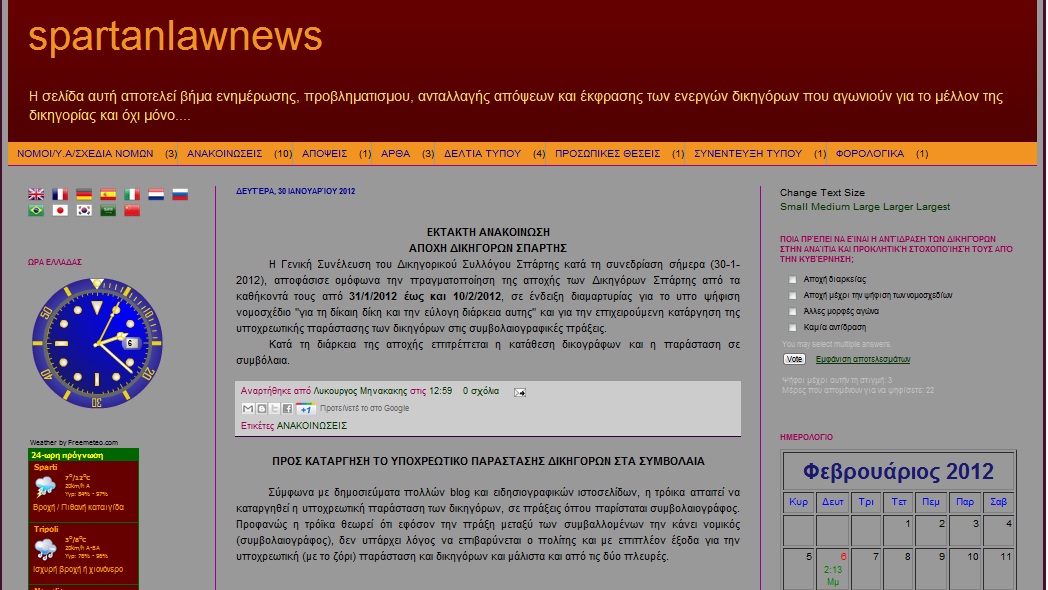The width and height of the screenshot is (1048, 590).
Task: Choose the French flag translation
Action: (x=60, y=195)
